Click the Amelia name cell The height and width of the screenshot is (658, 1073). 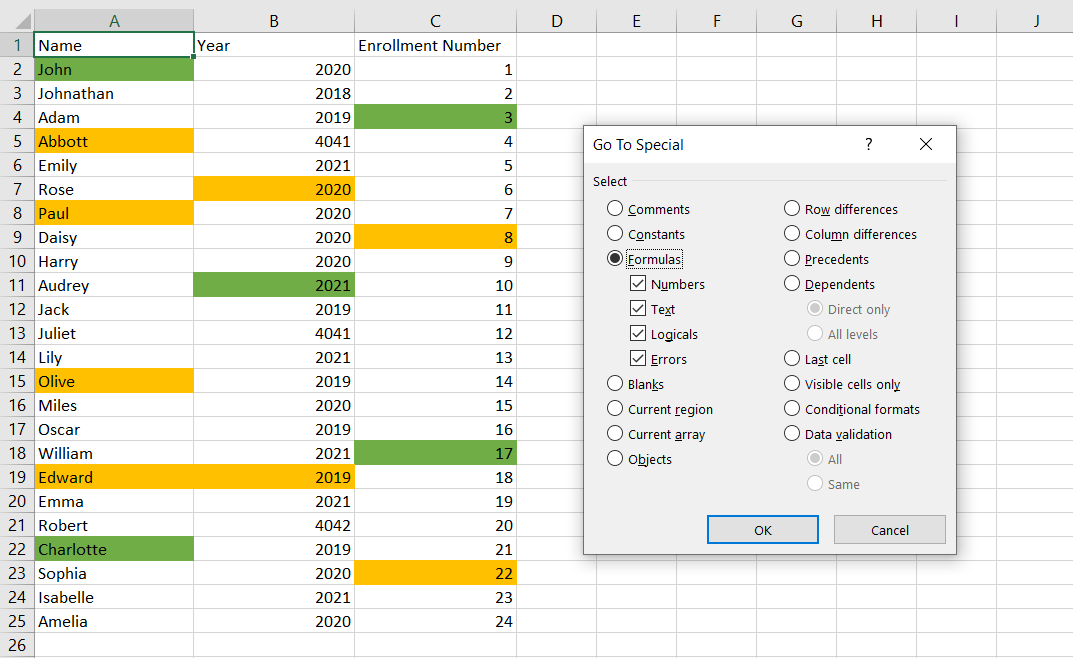click(114, 621)
